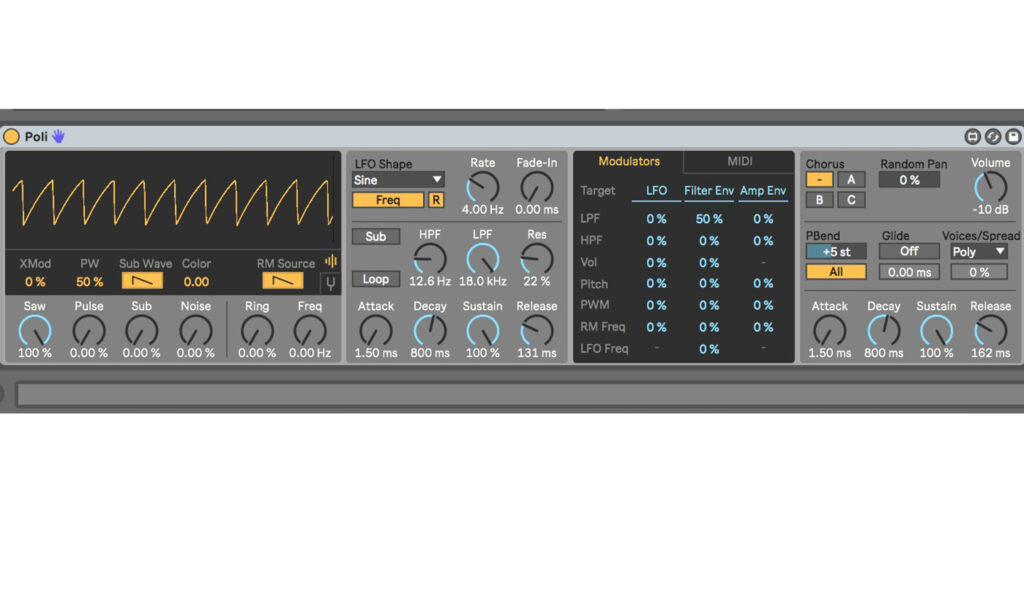
Task: Click the Spread 0 % field under Poly
Action: tap(978, 272)
